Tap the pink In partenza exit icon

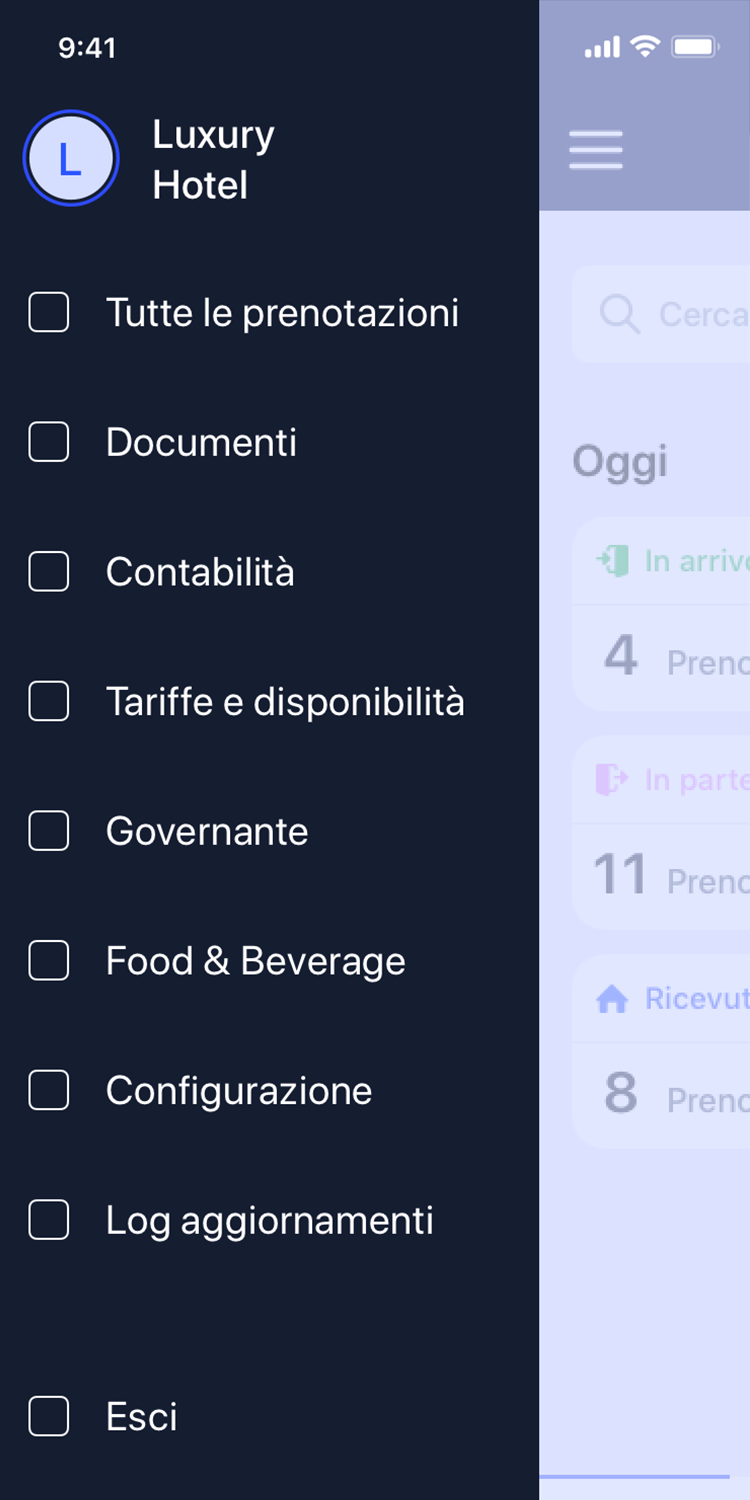(x=612, y=778)
